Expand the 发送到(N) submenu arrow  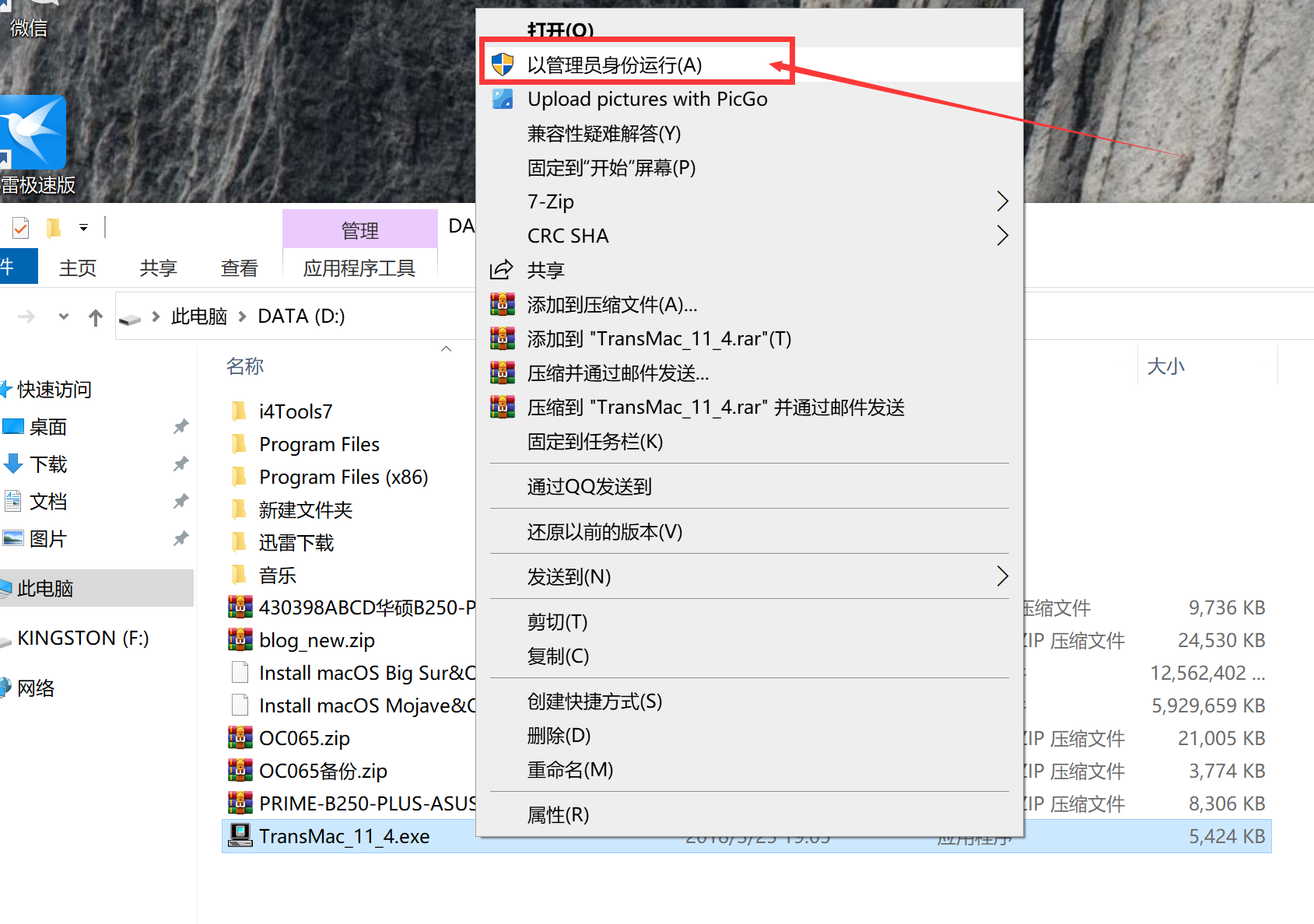(1002, 576)
